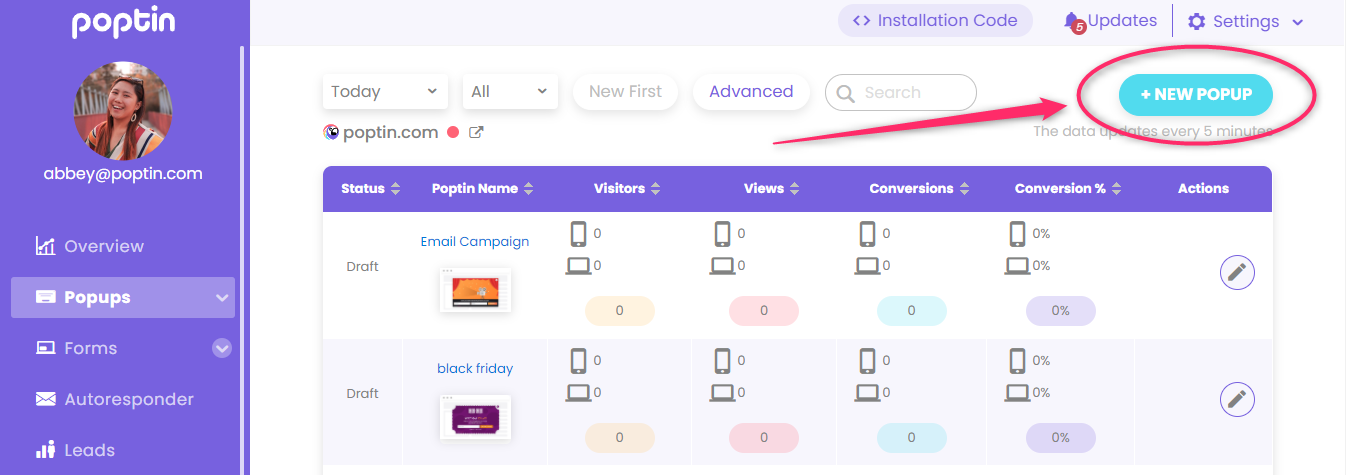Click abbey@poptin.com account email
The width and height of the screenshot is (1346, 475).
(123, 173)
